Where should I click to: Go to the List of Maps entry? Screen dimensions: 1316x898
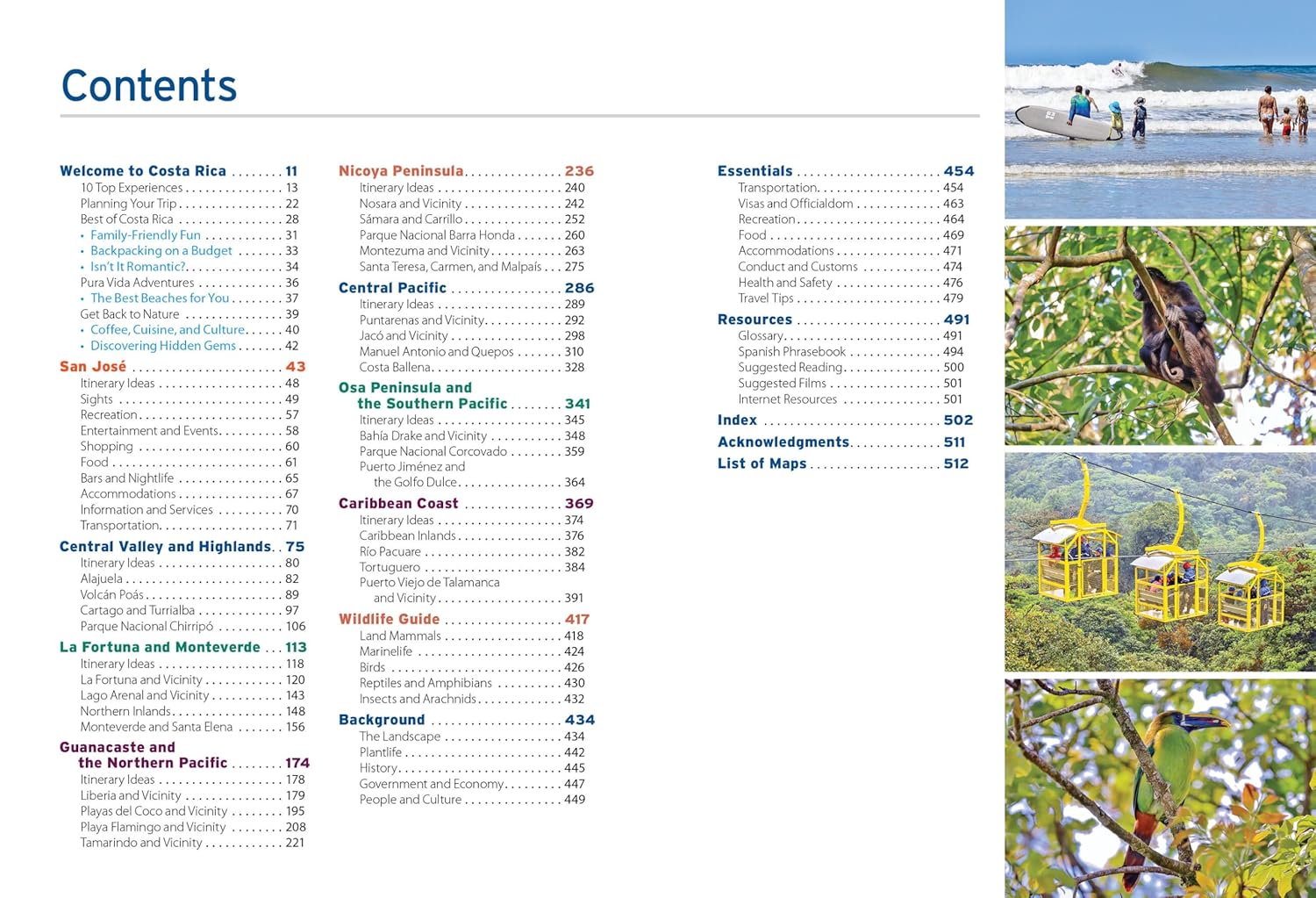(762, 463)
